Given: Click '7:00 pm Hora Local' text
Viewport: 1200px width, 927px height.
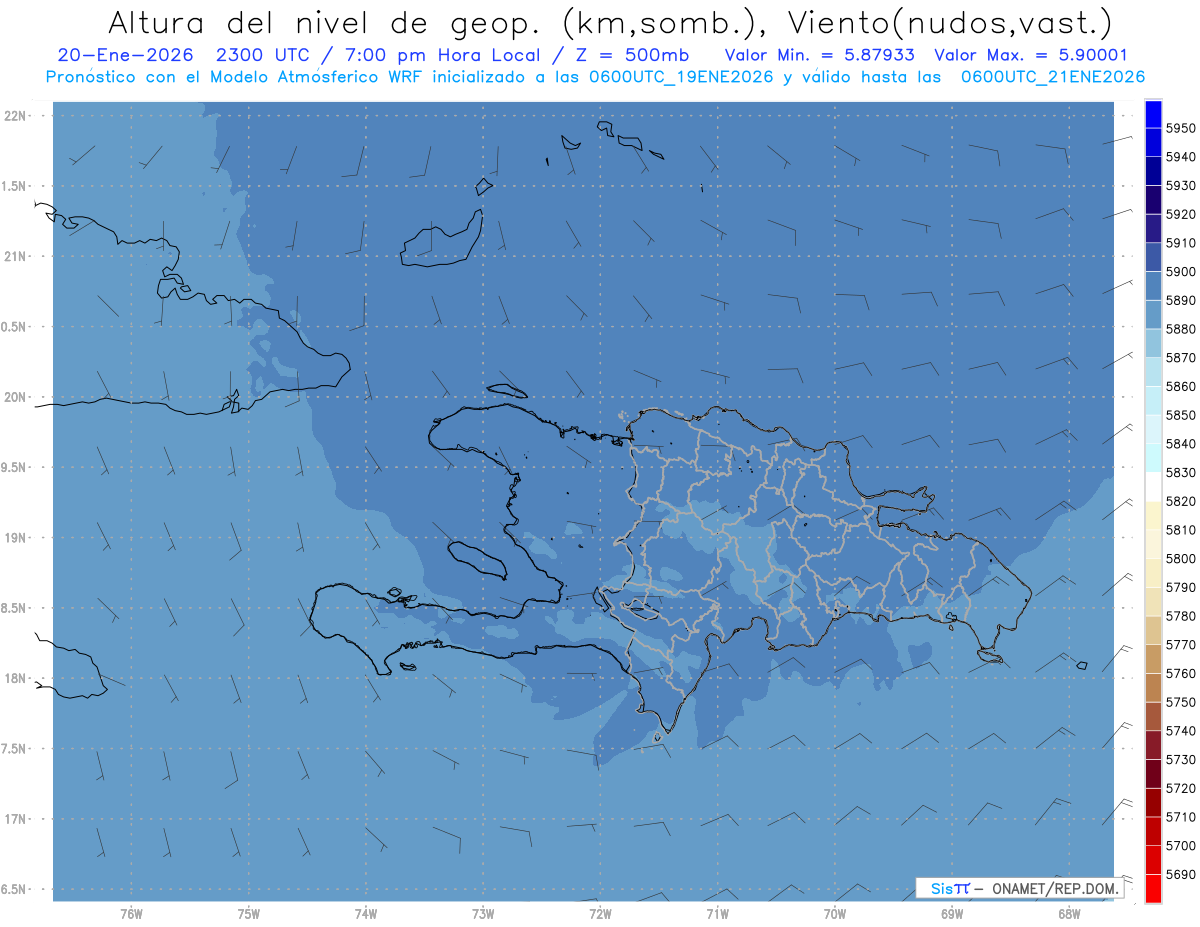Looking at the screenshot, I should 442,55.
